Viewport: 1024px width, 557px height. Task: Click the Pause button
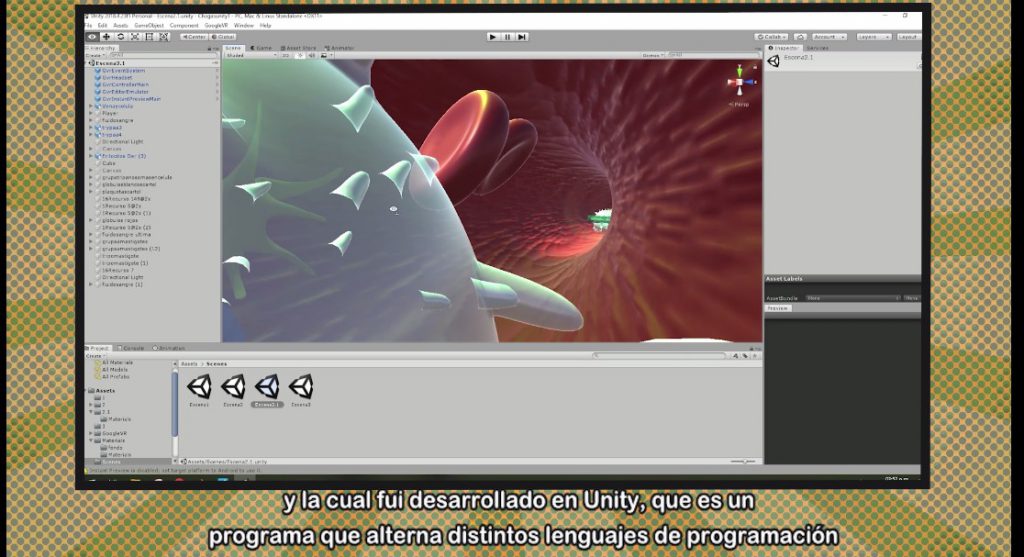[x=507, y=37]
